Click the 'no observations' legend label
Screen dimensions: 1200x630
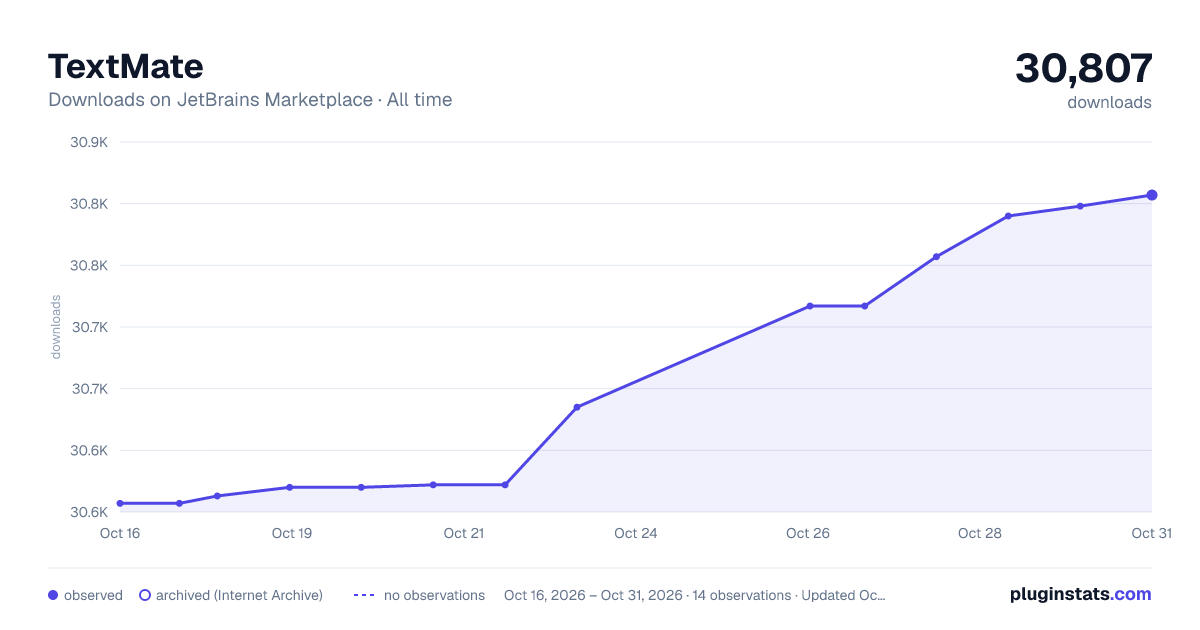(434, 595)
